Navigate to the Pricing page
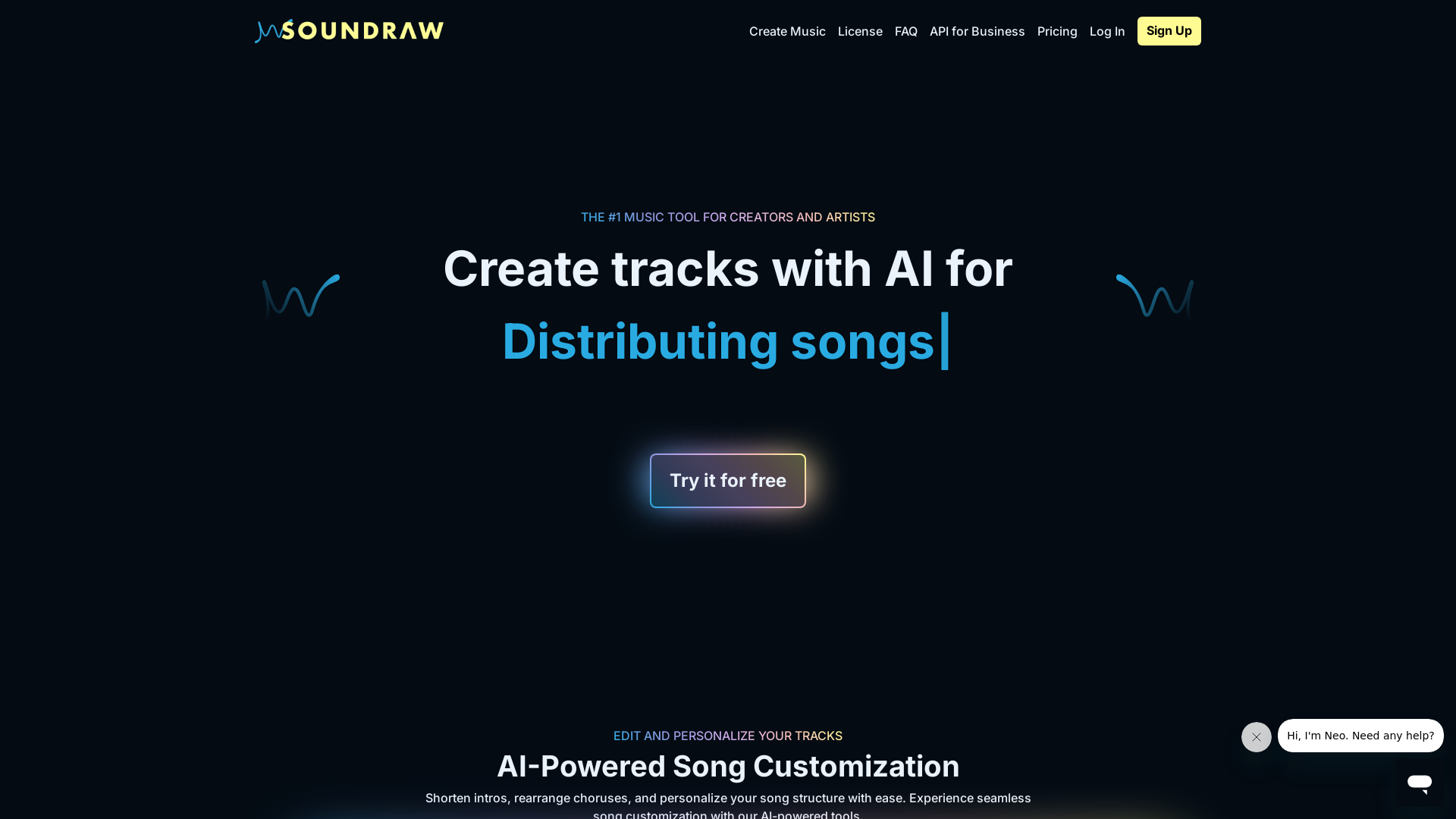The image size is (1456, 819). (x=1057, y=31)
